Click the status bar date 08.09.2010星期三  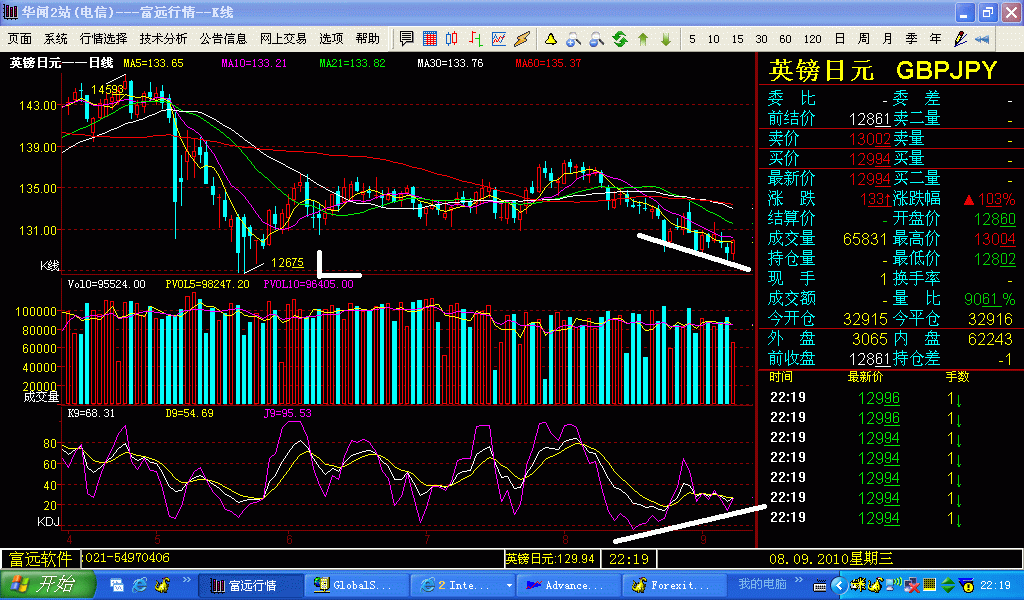pos(831,559)
